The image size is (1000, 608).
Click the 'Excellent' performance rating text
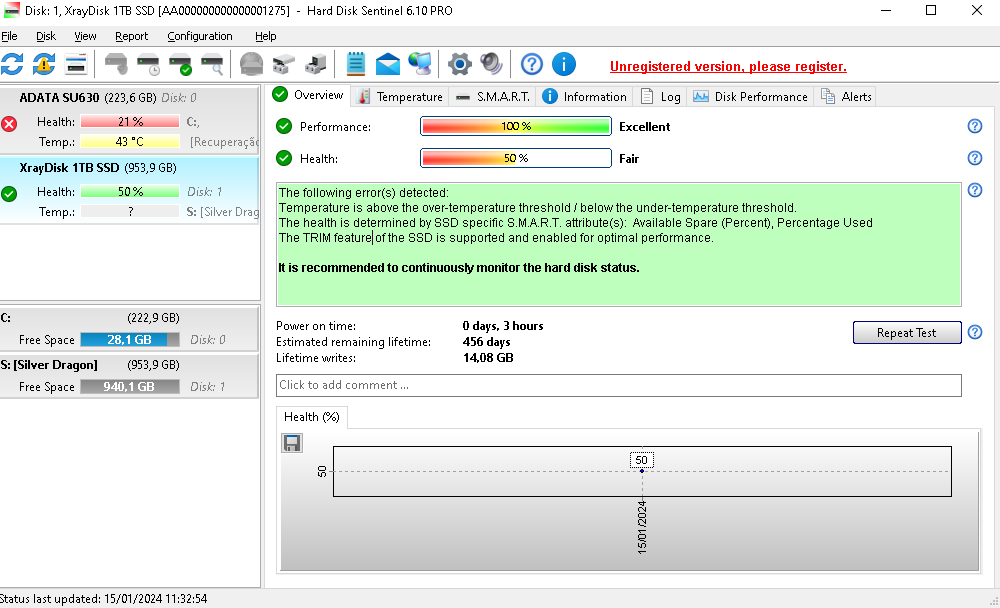tap(645, 126)
